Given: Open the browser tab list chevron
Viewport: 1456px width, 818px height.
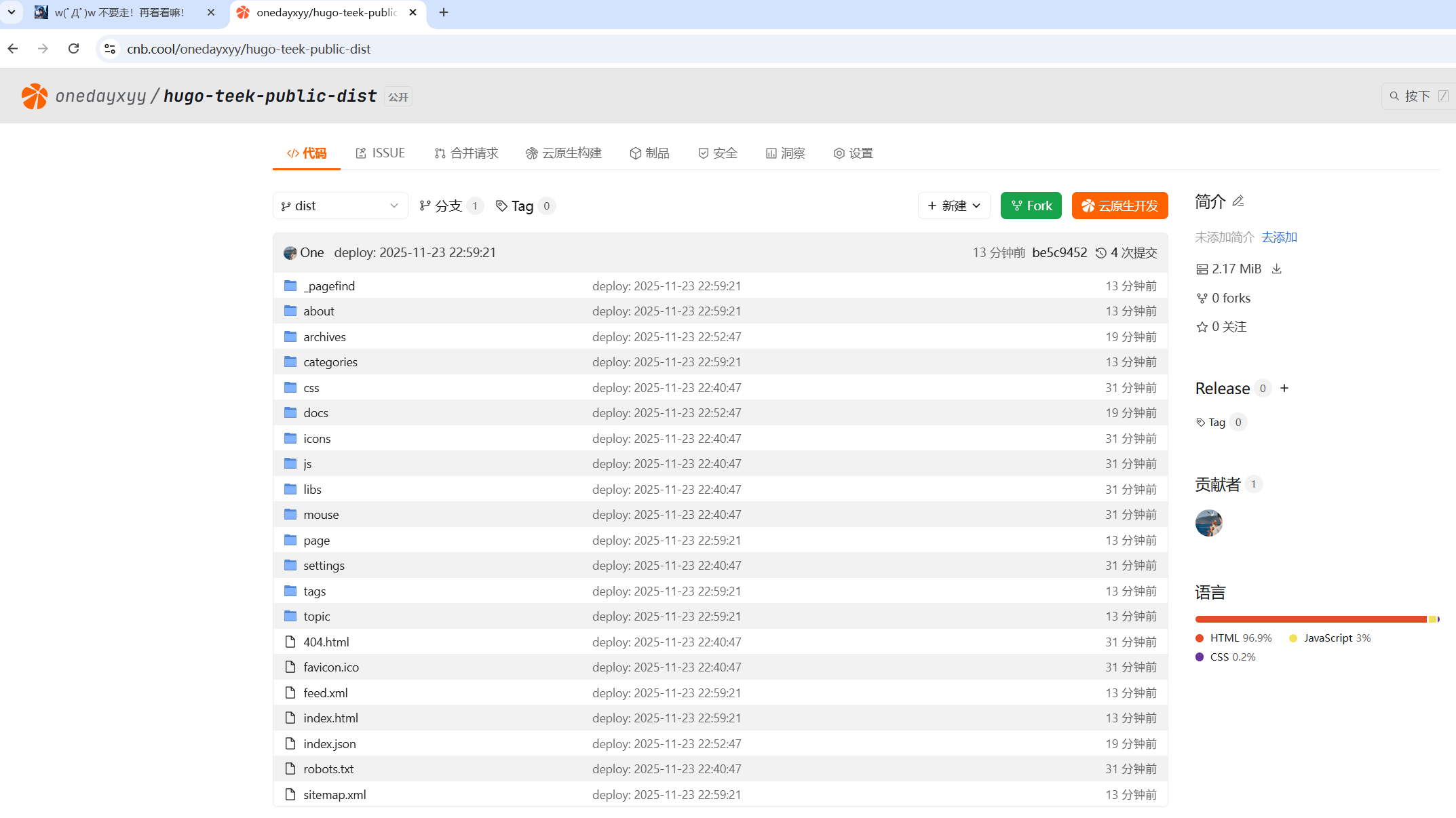Looking at the screenshot, I should pos(12,12).
